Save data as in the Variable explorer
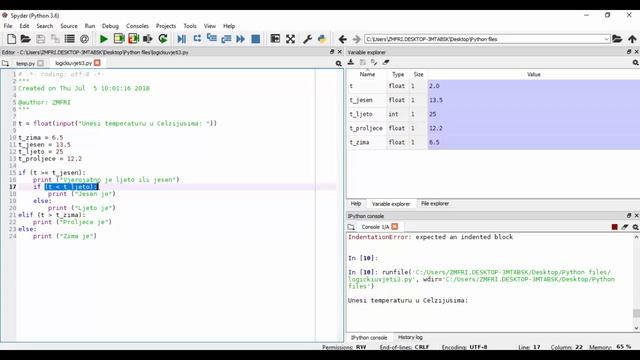640x360 pixels. click(x=374, y=62)
